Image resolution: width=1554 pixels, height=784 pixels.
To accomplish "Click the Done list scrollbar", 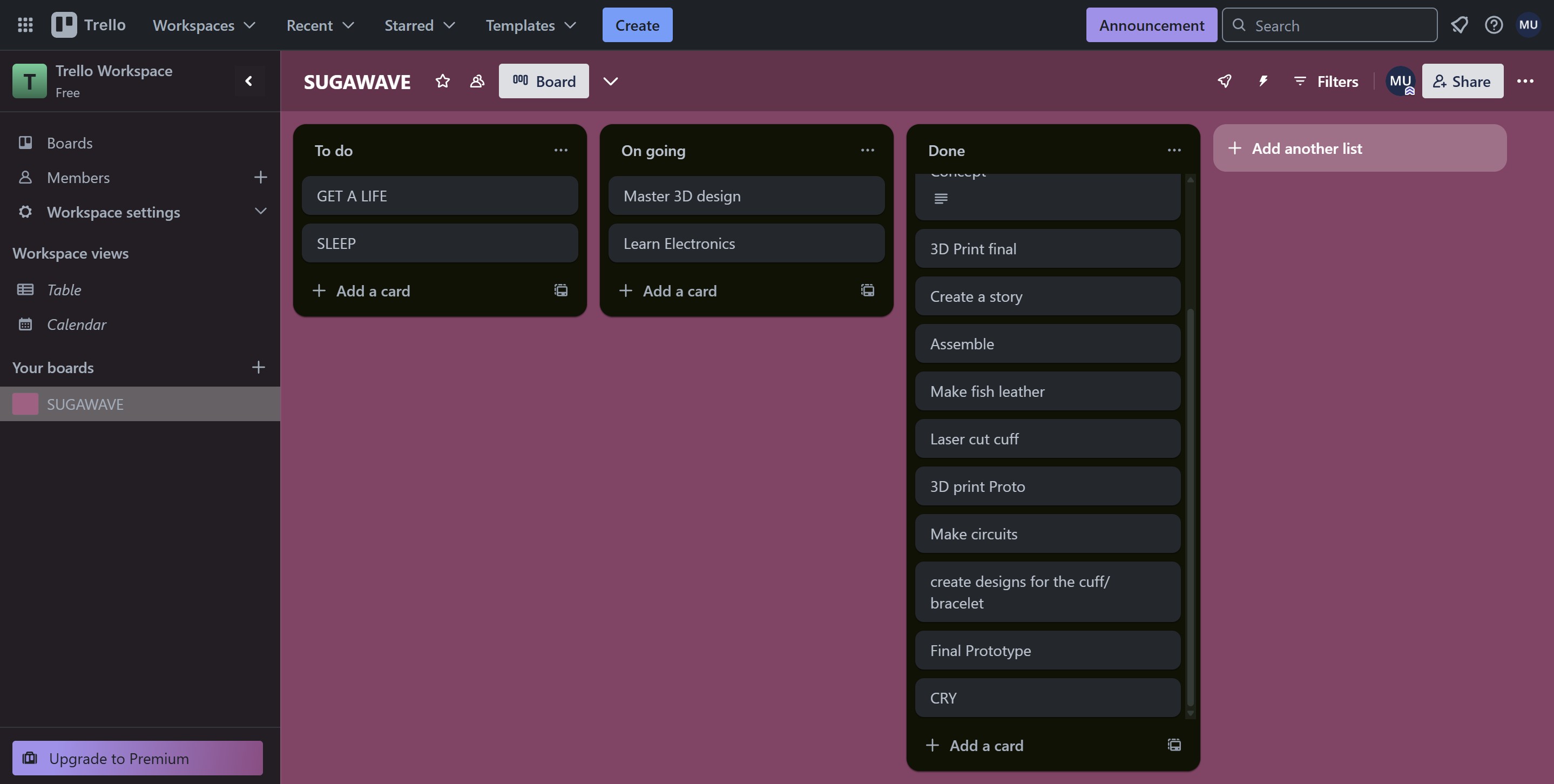I will 1190,506.
